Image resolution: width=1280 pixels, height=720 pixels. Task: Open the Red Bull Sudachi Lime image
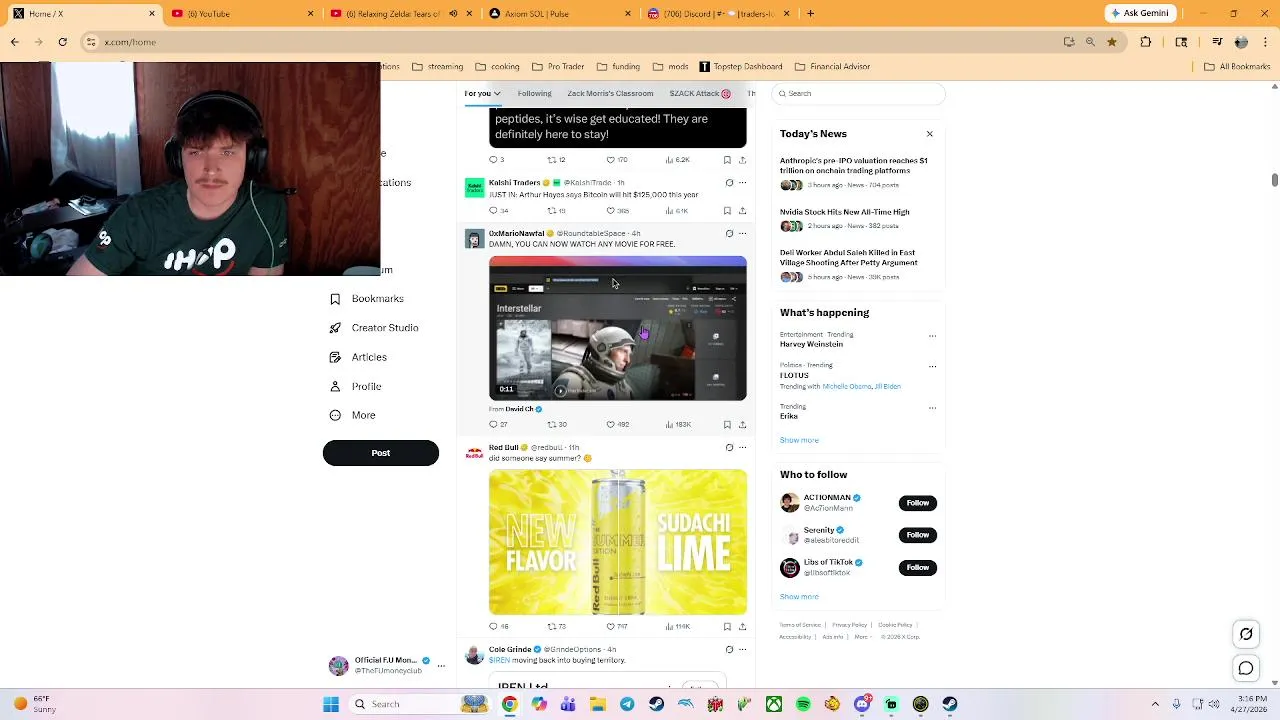[x=617, y=542]
